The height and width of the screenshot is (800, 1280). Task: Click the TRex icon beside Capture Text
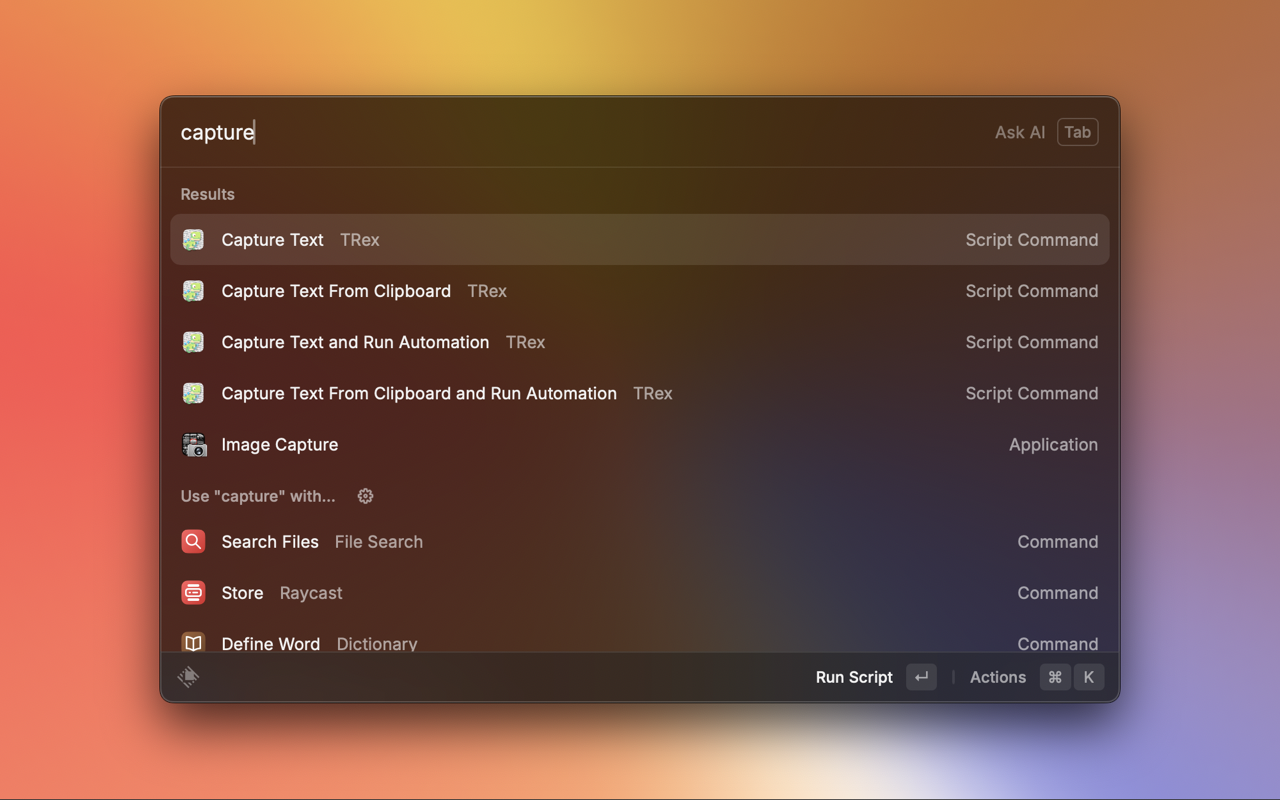[193, 240]
